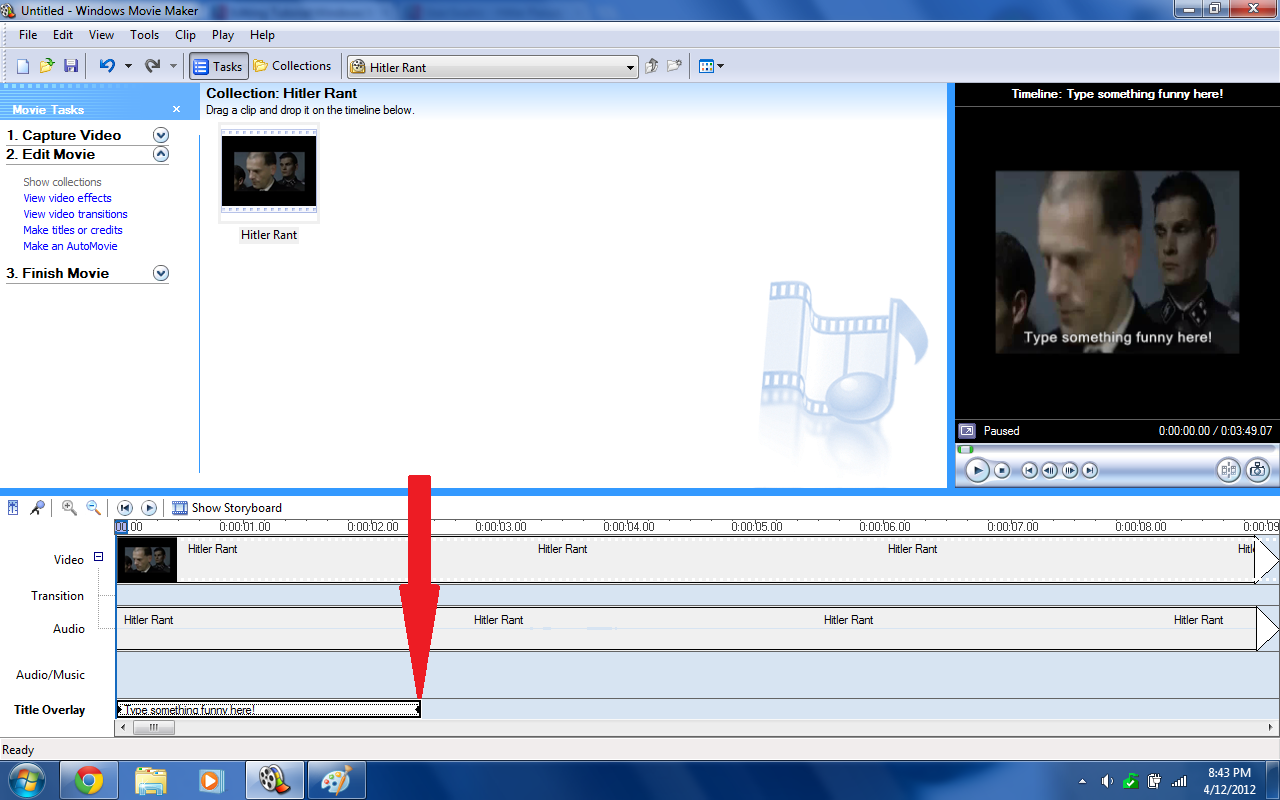Jump forward in preview monitor
Screen dimensions: 1280x800
coord(1090,470)
